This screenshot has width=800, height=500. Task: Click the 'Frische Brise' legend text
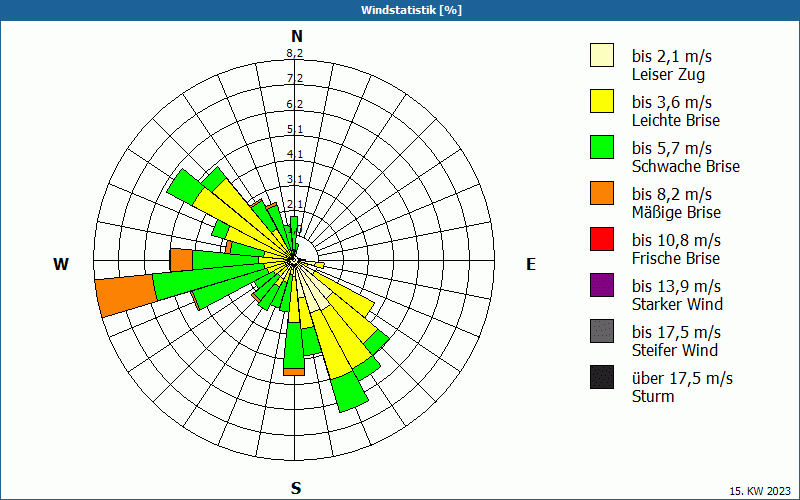[x=676, y=258]
